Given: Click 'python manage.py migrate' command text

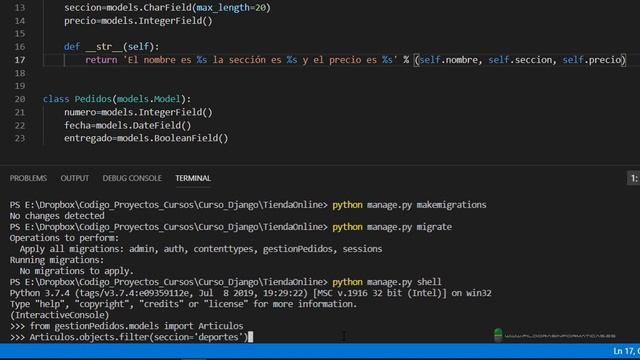Looking at the screenshot, I should tap(392, 227).
